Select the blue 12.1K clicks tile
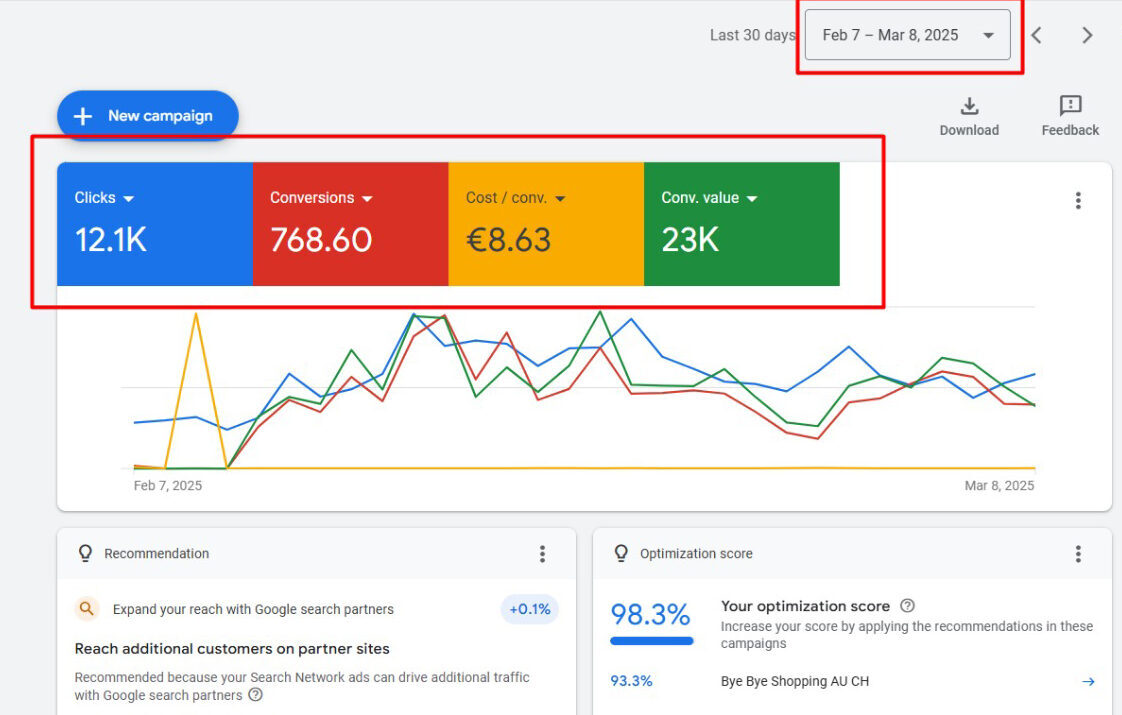The image size is (1122, 715). [x=155, y=224]
